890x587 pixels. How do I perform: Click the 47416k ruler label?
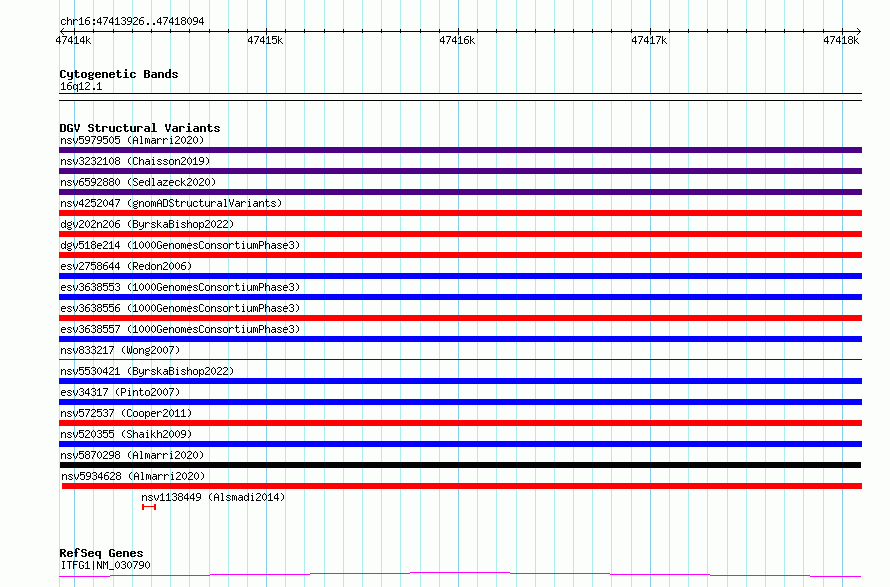tap(457, 40)
